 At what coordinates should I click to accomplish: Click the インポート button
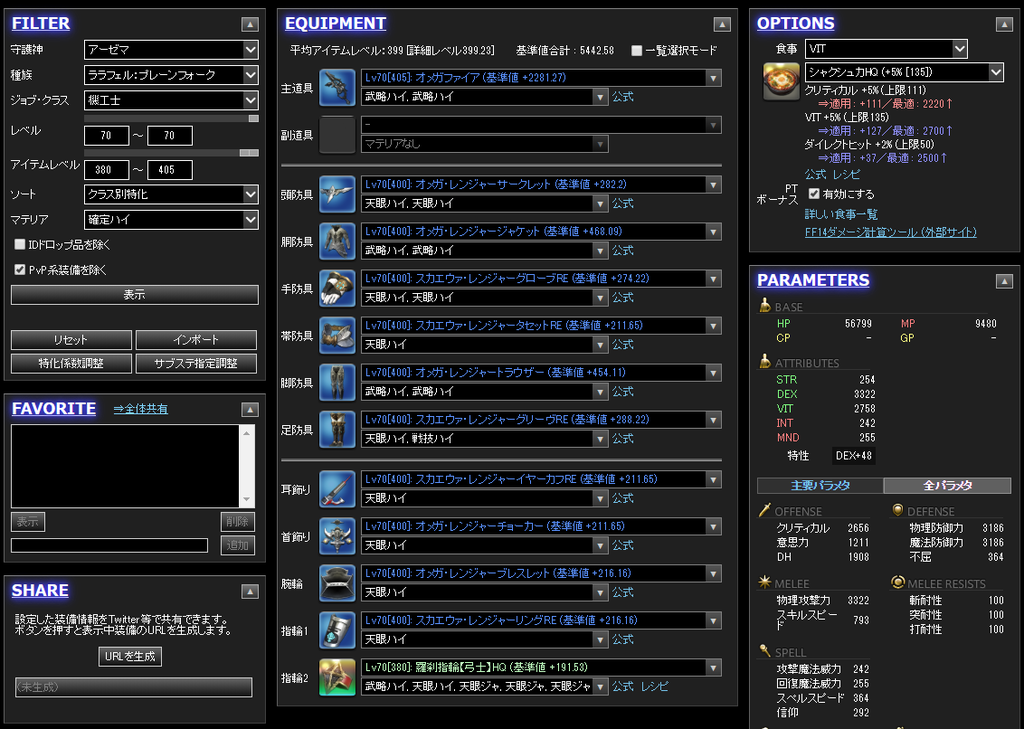(x=196, y=340)
